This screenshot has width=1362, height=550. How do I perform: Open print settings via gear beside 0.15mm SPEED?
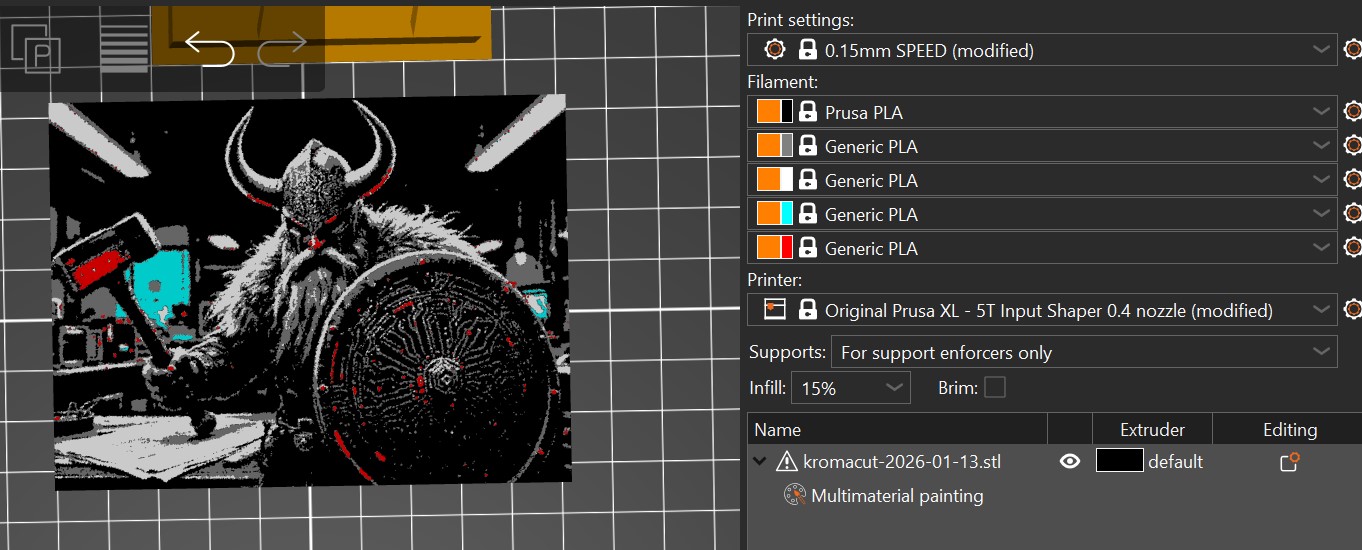pyautogui.click(x=1352, y=49)
